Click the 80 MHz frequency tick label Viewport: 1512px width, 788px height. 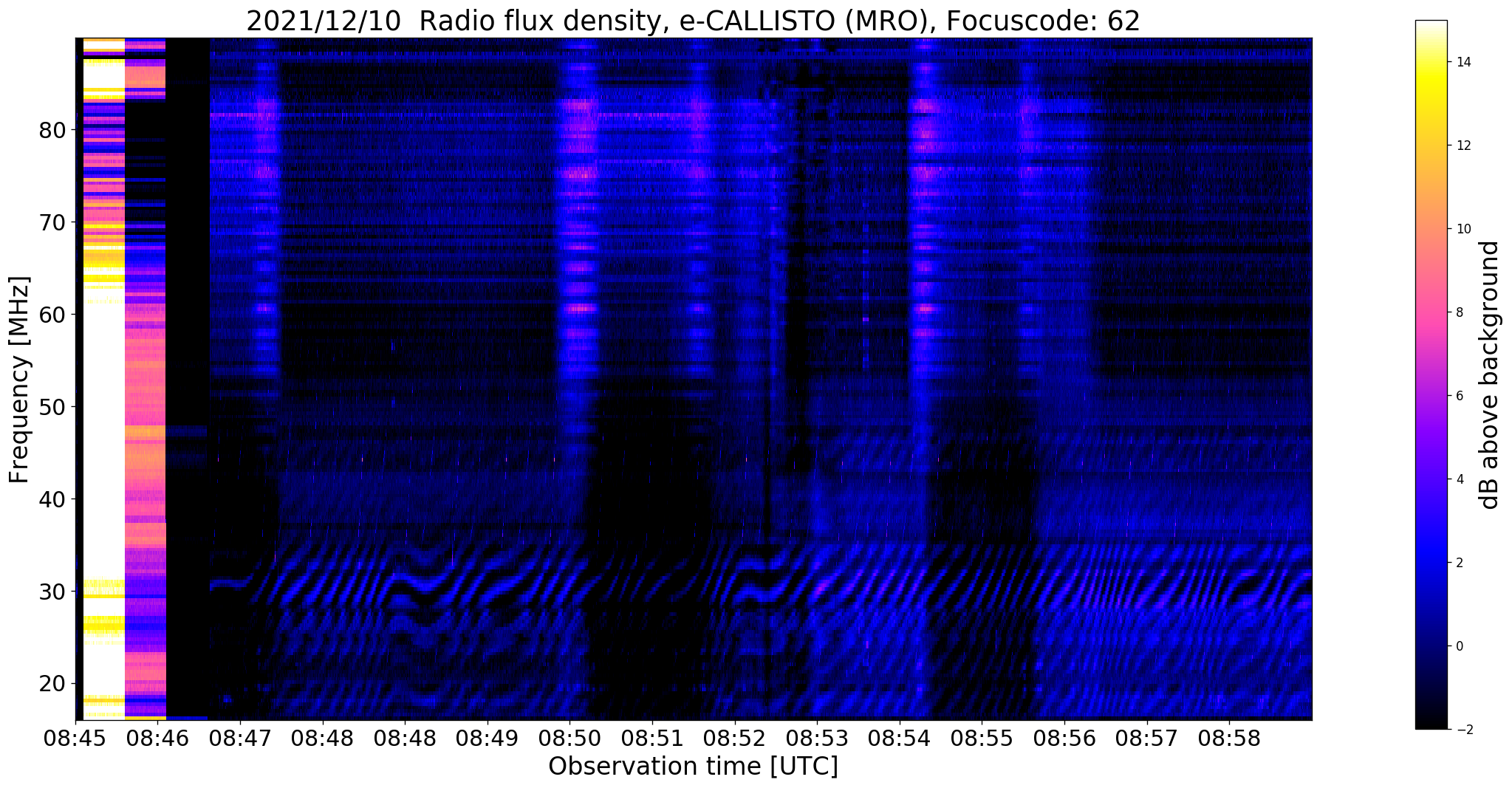52,130
